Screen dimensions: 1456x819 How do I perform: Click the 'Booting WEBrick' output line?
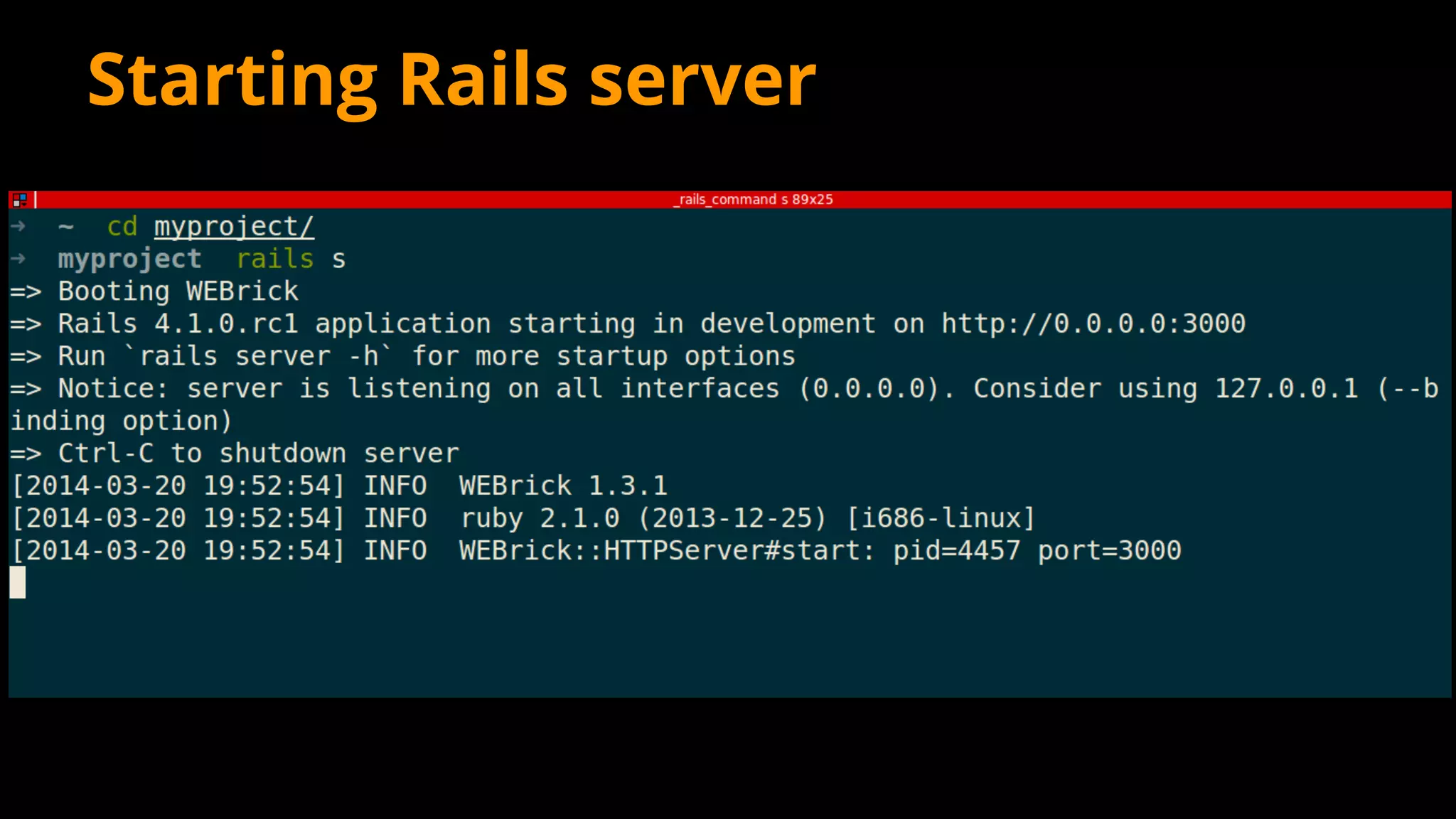tap(178, 291)
